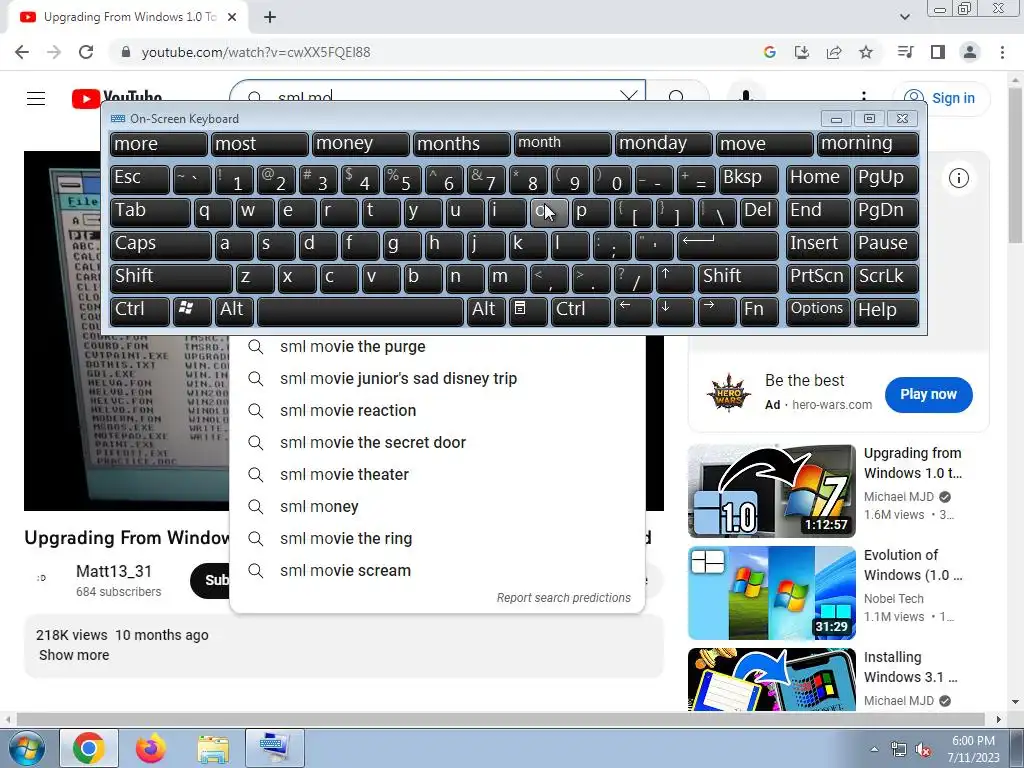Tap the up arrow key
This screenshot has height=768, width=1024.
pos(675,278)
